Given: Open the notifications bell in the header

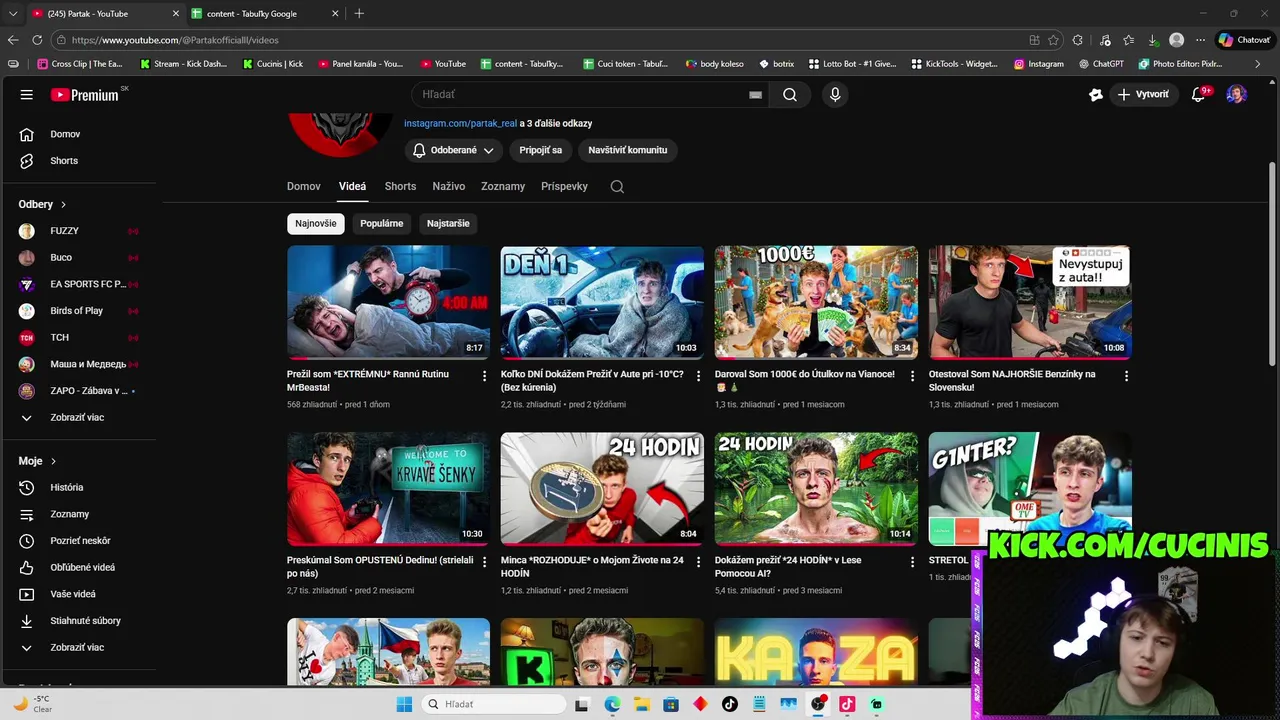Looking at the screenshot, I should (1198, 94).
